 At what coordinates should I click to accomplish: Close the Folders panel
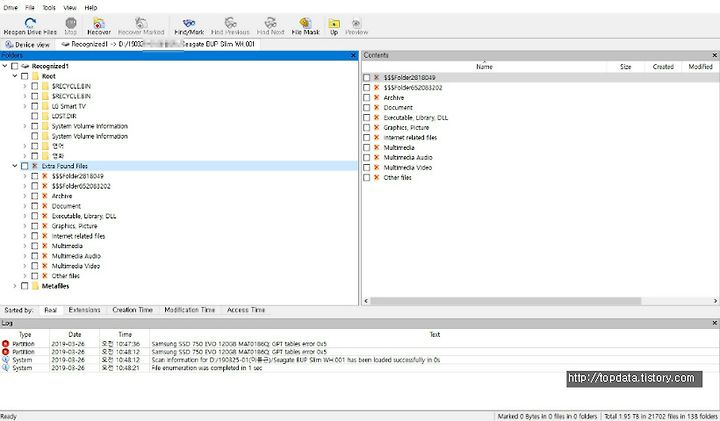coord(353,55)
